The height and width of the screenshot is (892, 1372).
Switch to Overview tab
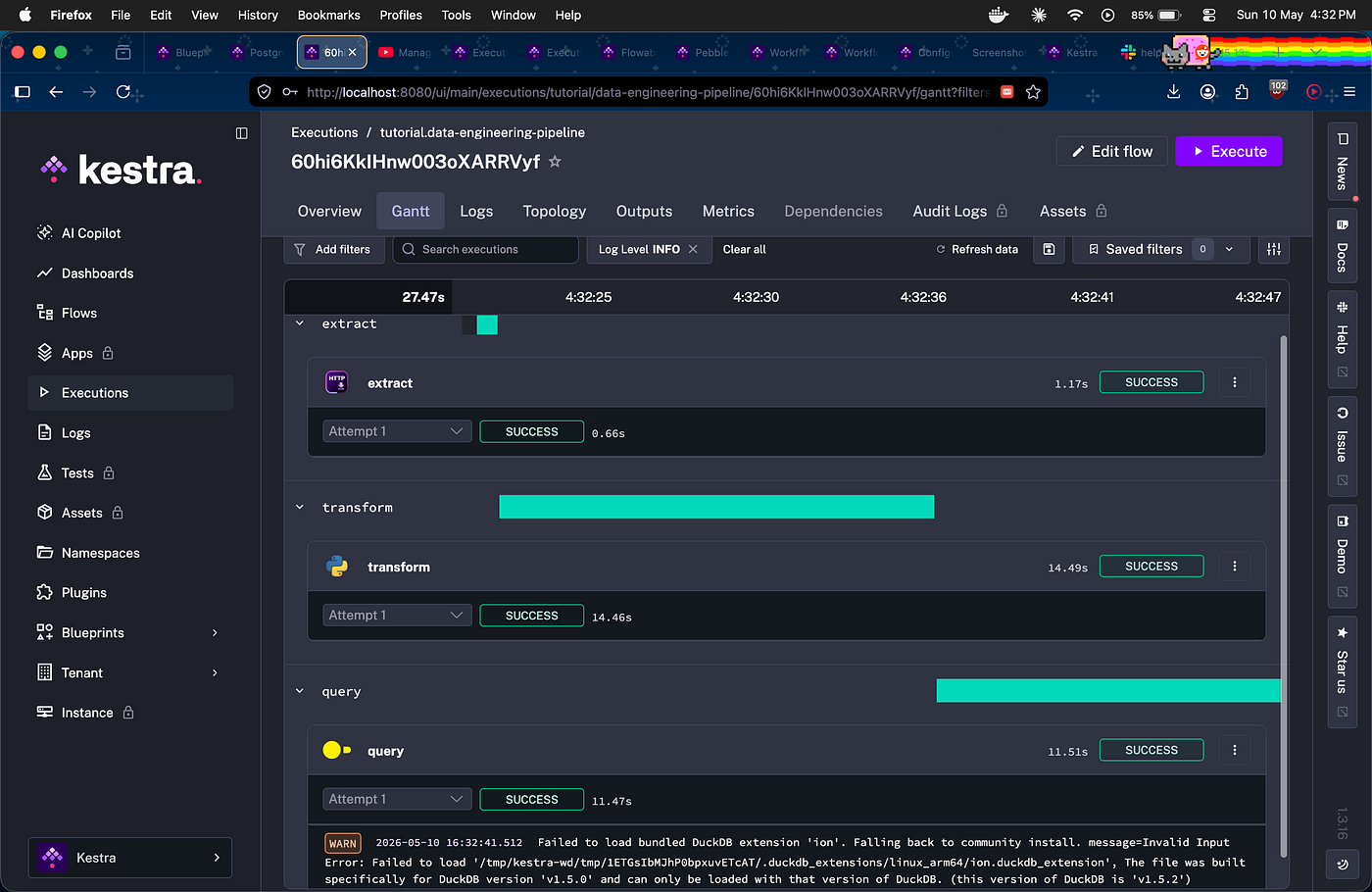(x=329, y=212)
